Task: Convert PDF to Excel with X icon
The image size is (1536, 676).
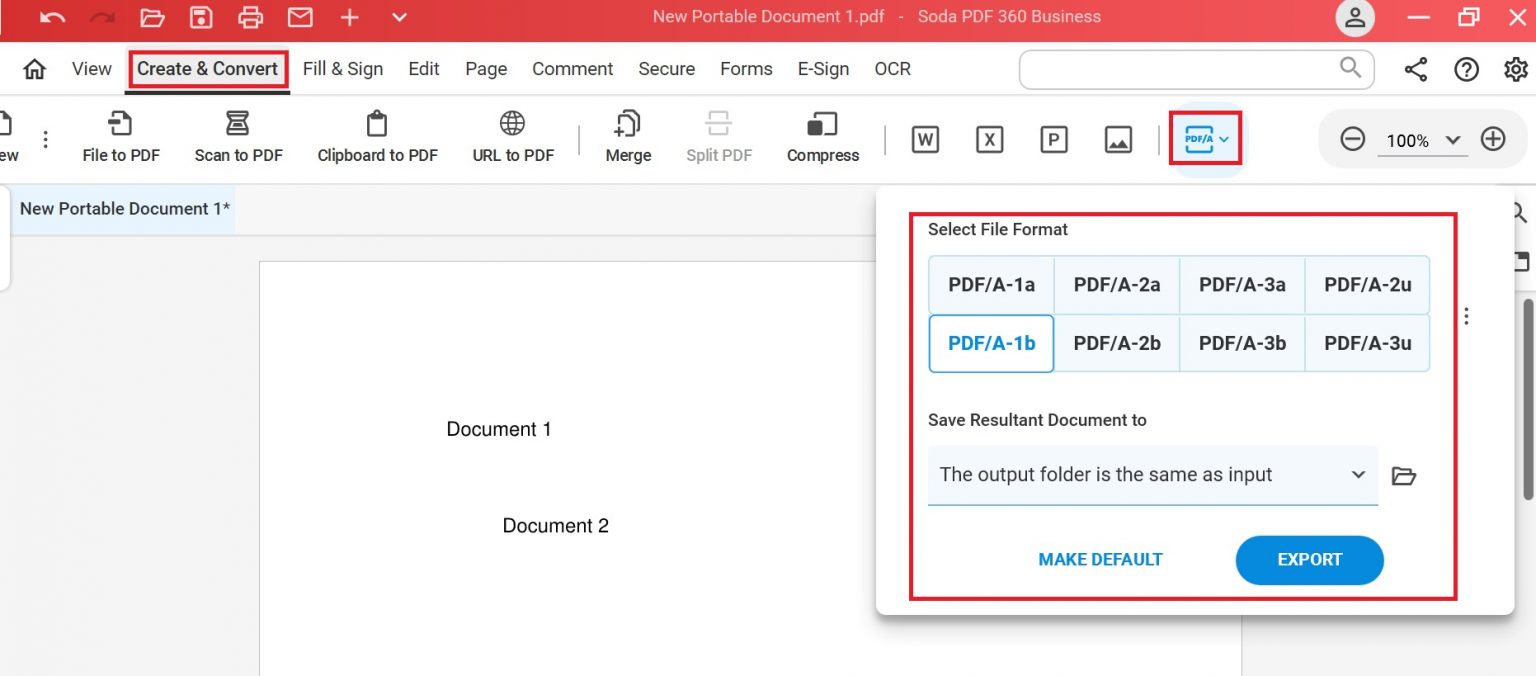Action: (x=989, y=140)
